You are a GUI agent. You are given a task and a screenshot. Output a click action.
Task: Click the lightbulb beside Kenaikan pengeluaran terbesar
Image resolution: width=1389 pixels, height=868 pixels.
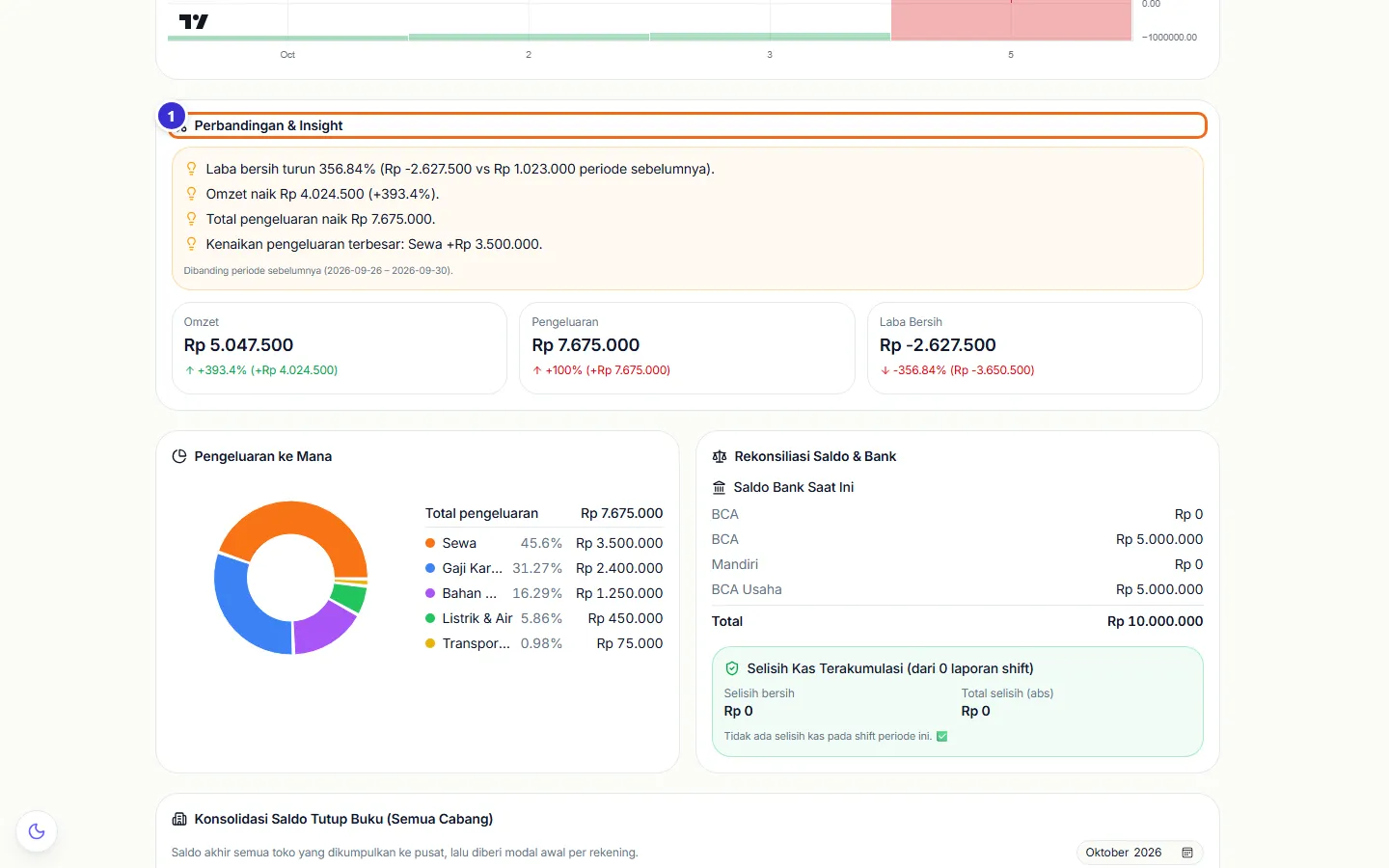191,244
